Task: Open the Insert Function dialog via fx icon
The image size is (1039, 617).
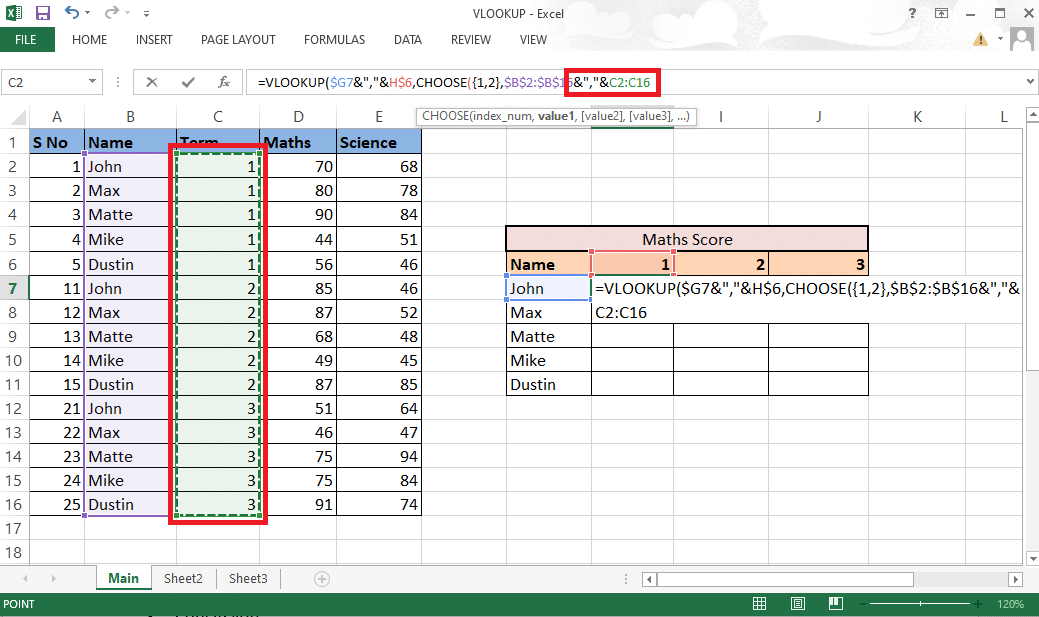Action: [224, 81]
